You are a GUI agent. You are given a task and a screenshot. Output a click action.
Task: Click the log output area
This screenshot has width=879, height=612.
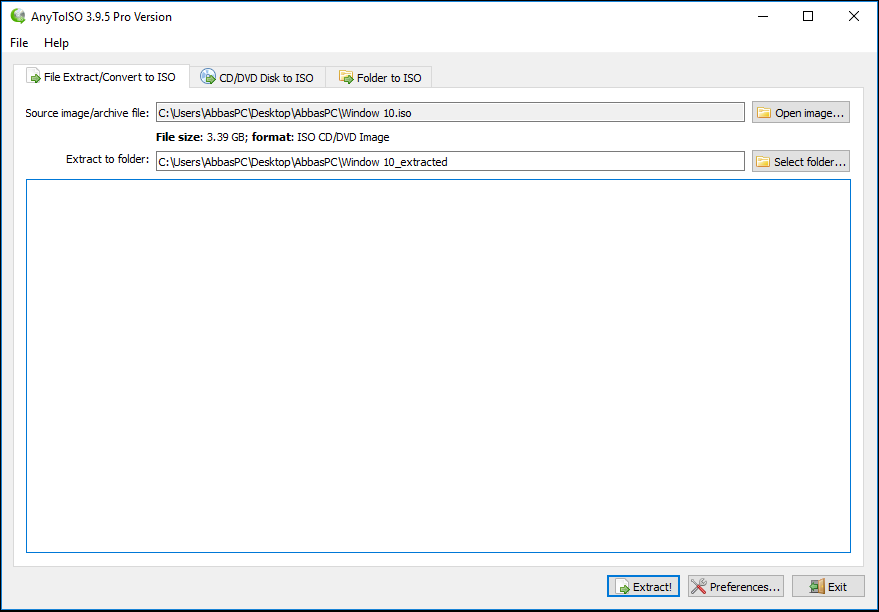pos(438,366)
